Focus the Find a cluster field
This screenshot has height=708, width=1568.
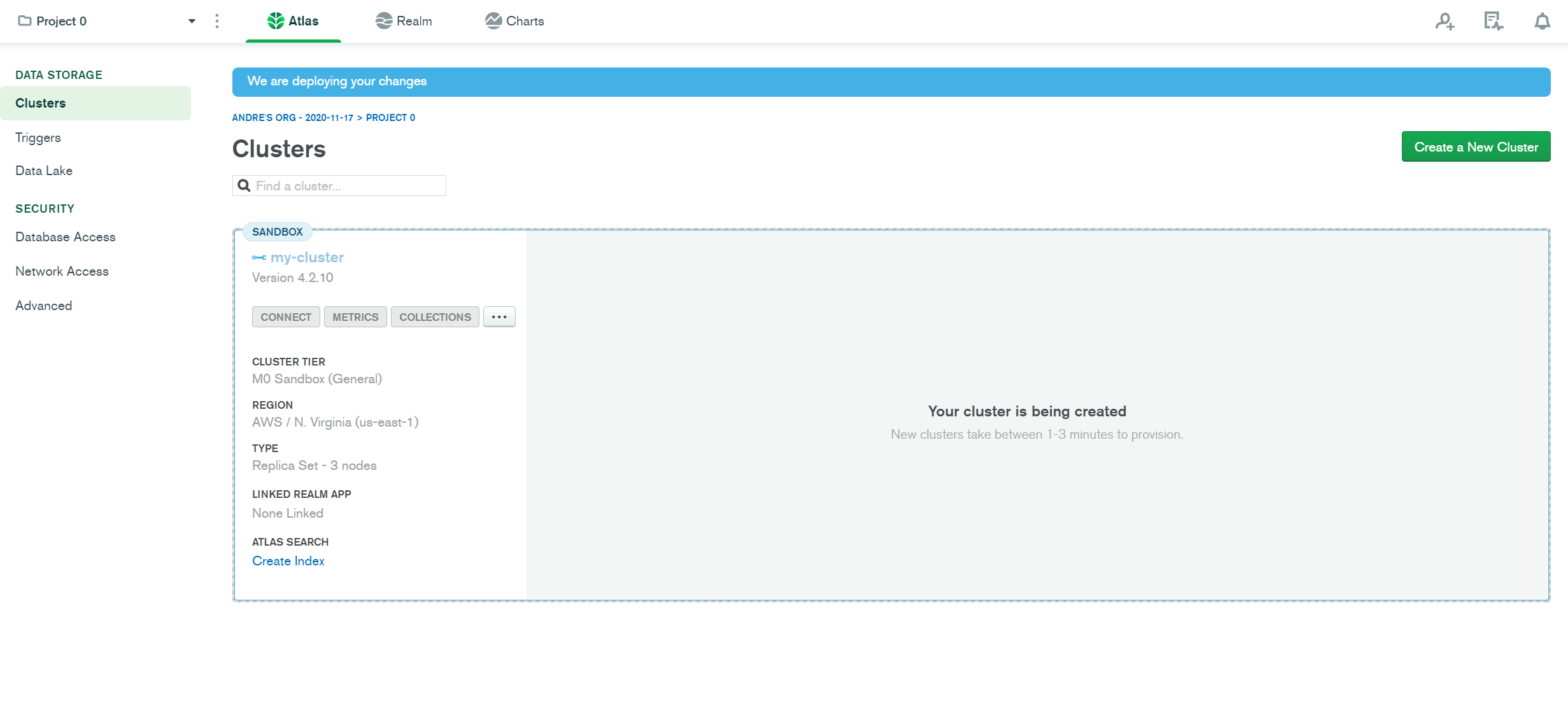[x=347, y=186]
